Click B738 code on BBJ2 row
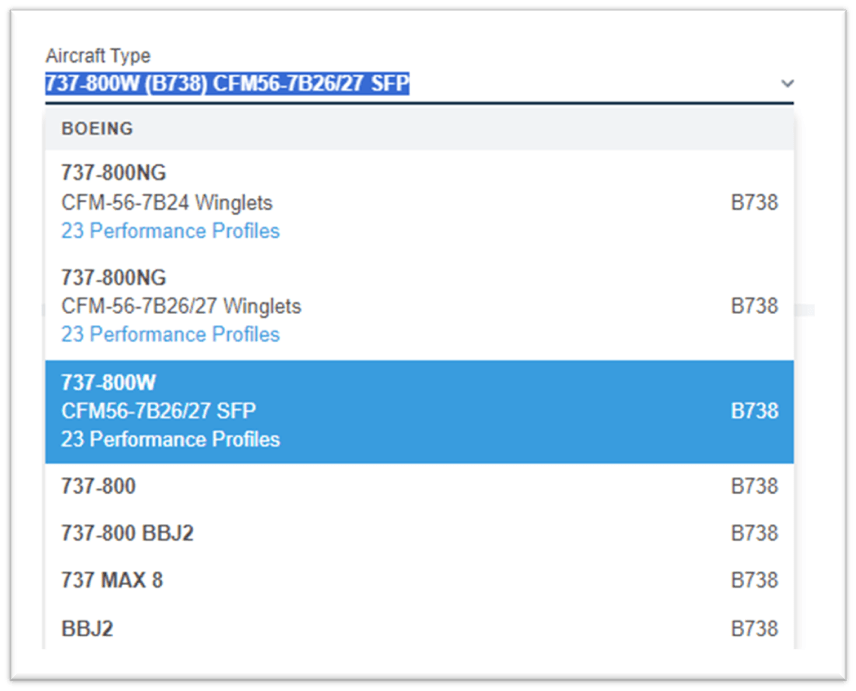Screen dimensions: 856x691 [x=754, y=629]
